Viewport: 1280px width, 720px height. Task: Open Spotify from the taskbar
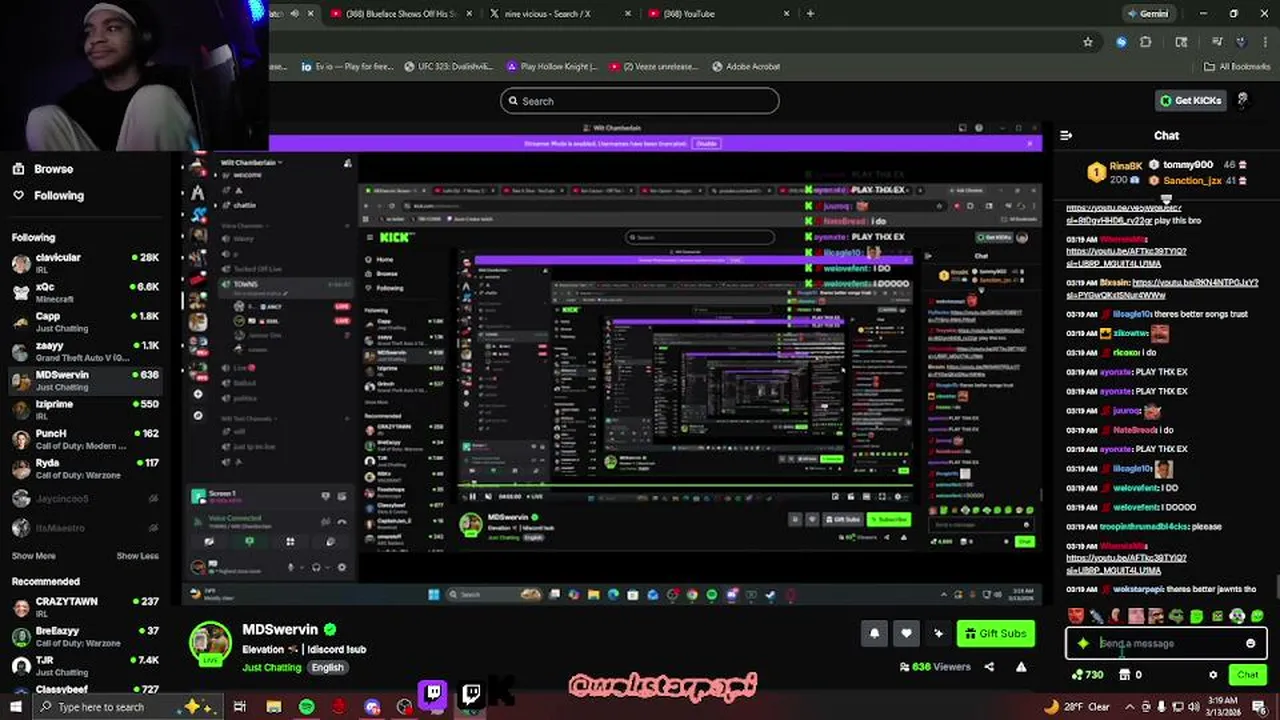306,707
